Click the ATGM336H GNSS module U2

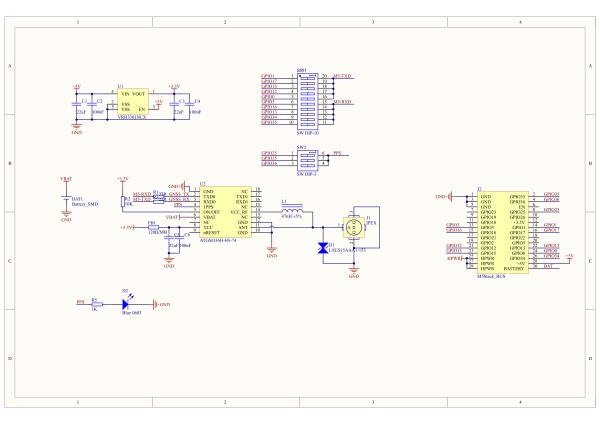[x=229, y=211]
